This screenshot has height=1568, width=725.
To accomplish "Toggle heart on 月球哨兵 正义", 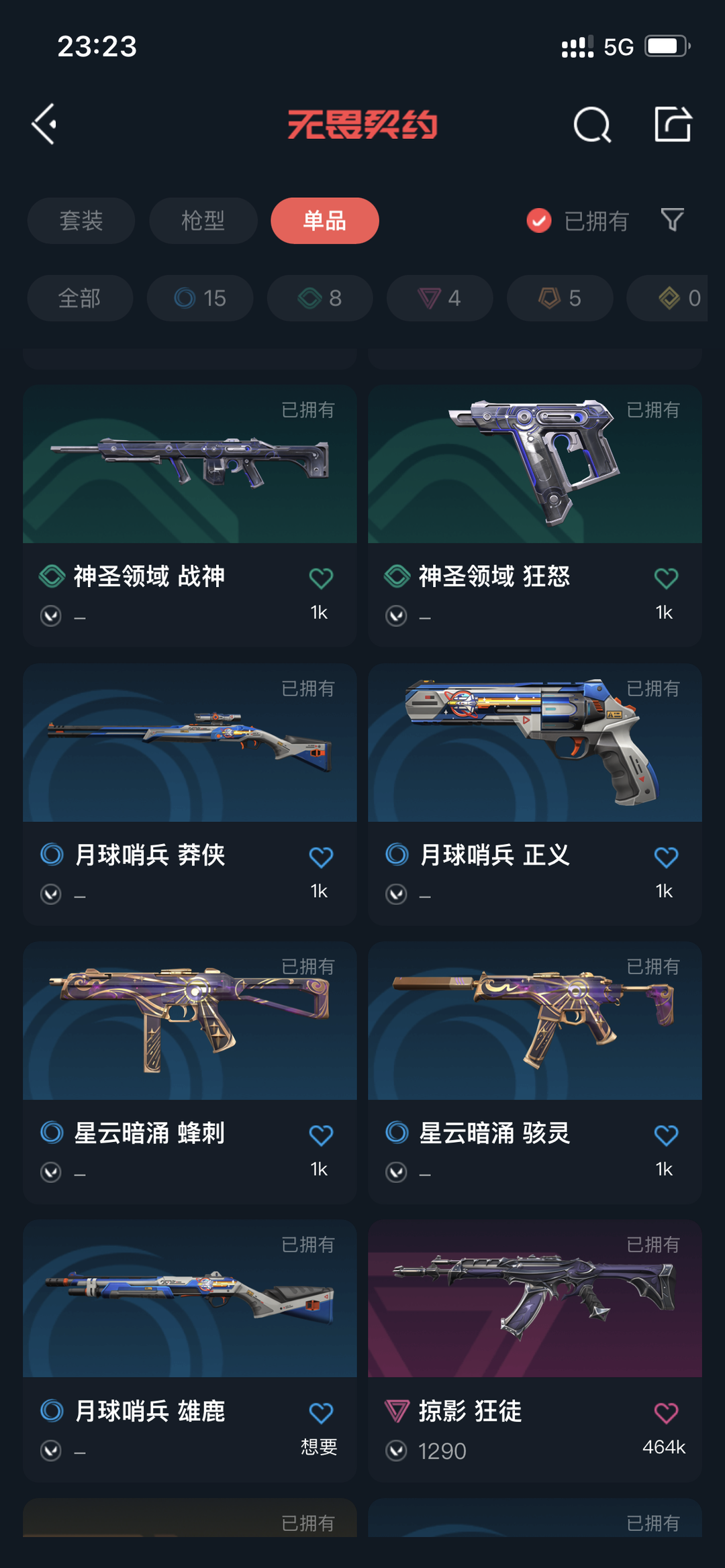I will point(666,857).
